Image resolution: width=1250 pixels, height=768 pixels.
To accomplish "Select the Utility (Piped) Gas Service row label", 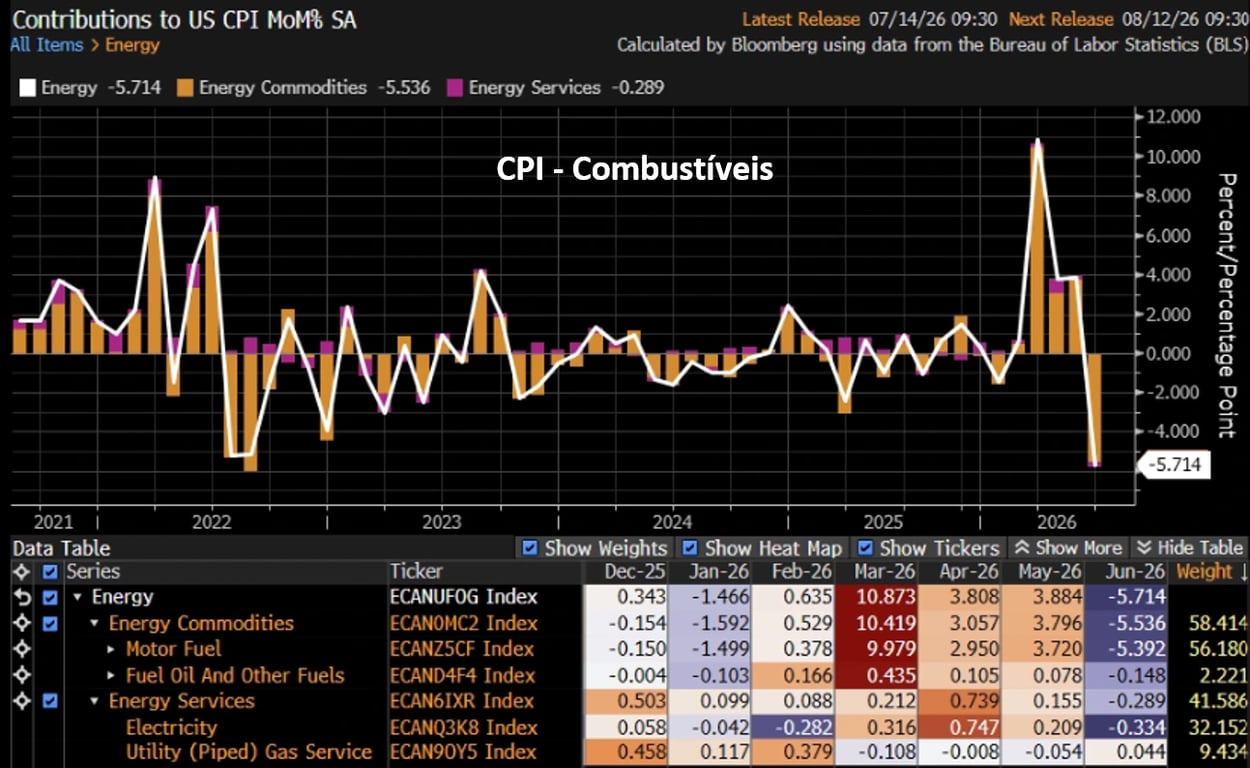I will (x=249, y=752).
